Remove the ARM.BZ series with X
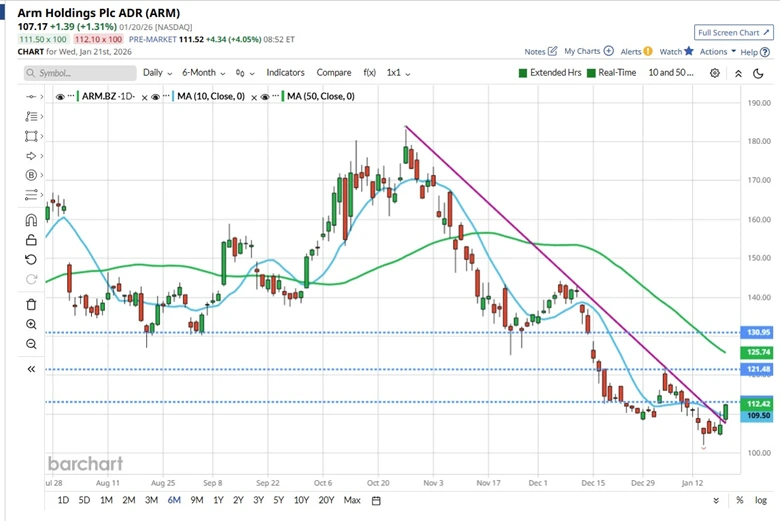 pos(144,98)
